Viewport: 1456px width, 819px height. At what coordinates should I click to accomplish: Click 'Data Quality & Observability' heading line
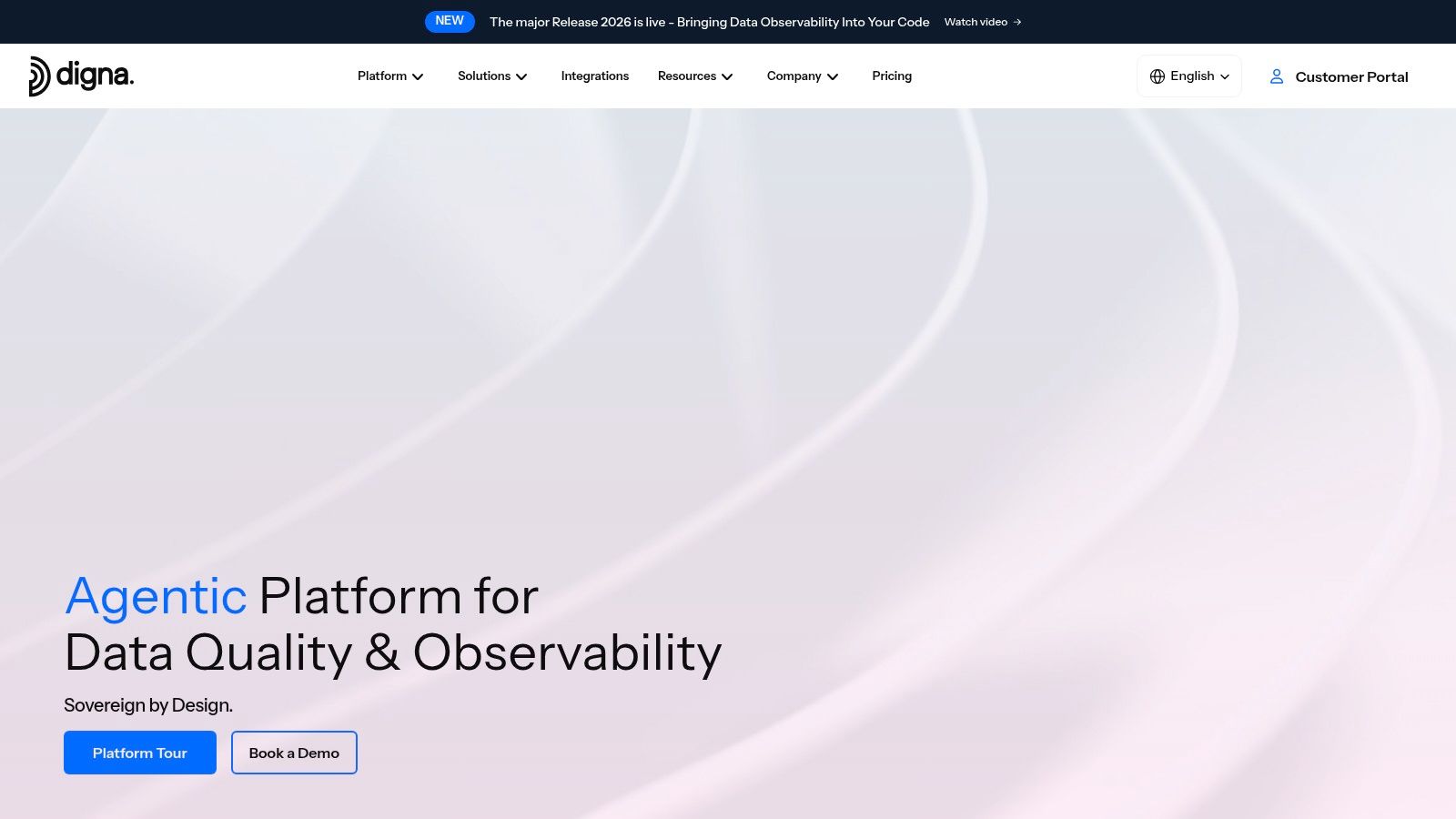click(x=393, y=653)
